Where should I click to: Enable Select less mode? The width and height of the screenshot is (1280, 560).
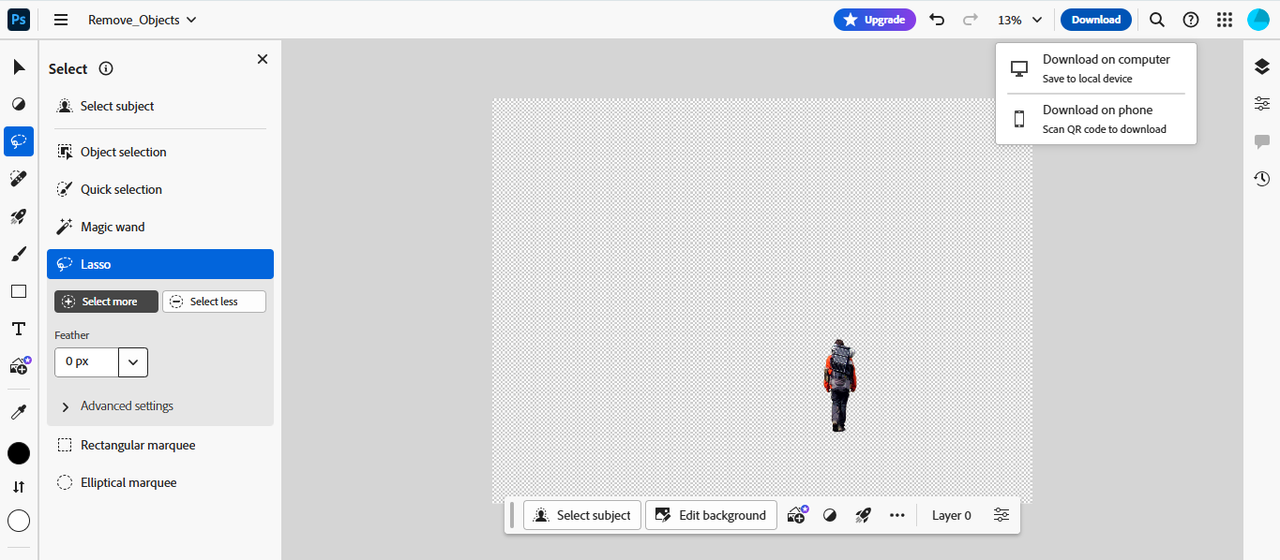[x=214, y=301]
